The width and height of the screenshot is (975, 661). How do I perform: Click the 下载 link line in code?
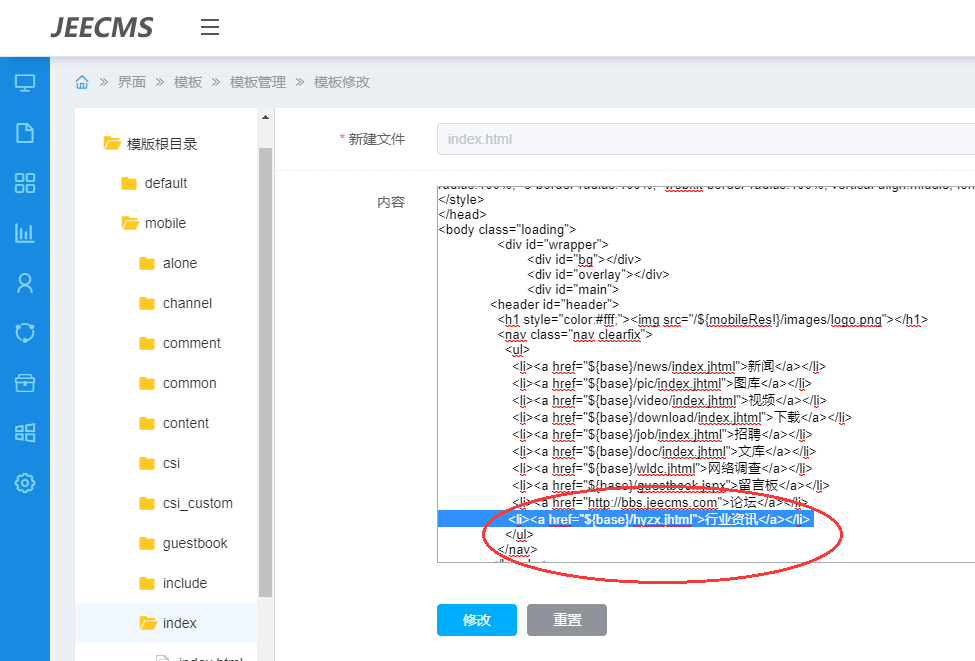pos(682,417)
